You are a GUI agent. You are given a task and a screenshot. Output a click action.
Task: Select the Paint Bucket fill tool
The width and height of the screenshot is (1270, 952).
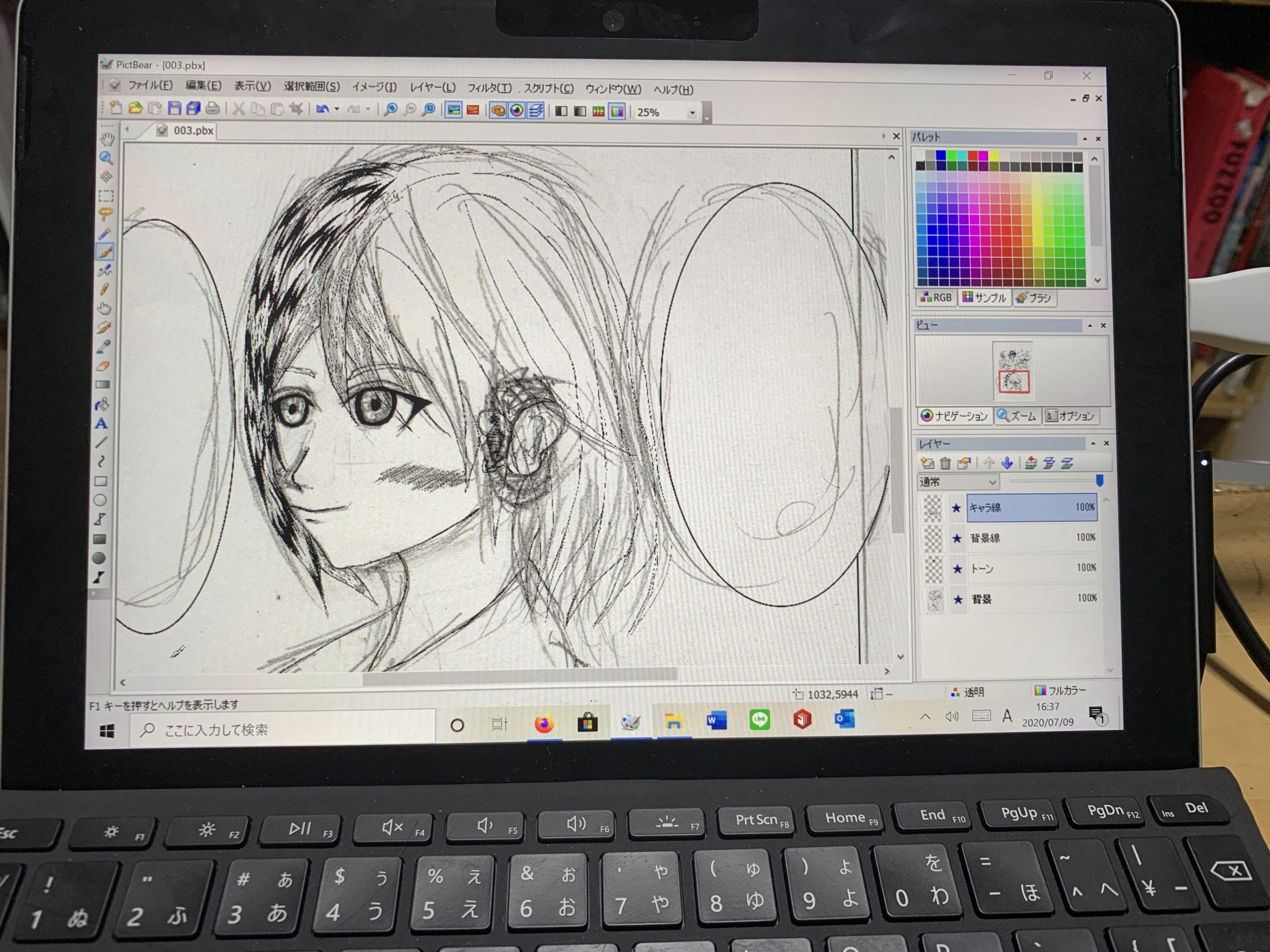102,405
